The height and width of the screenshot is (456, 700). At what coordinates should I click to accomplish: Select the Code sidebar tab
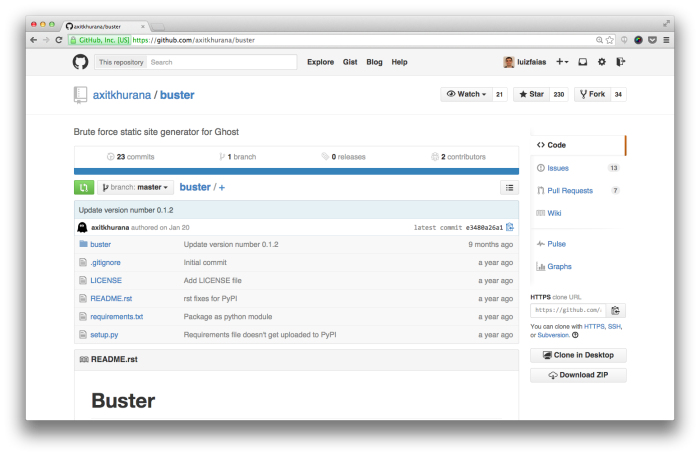point(578,145)
